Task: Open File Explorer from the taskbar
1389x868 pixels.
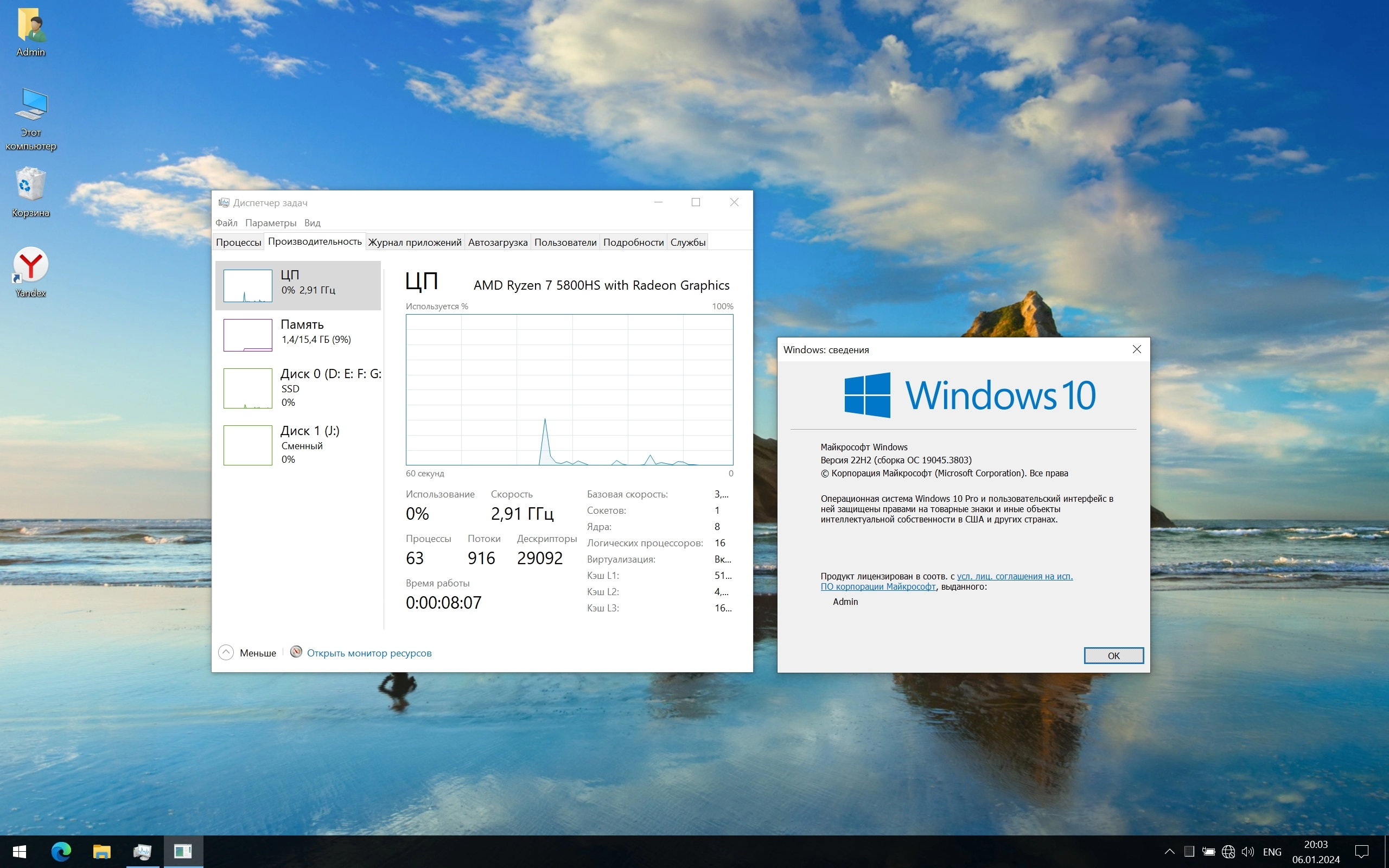Action: click(101, 851)
